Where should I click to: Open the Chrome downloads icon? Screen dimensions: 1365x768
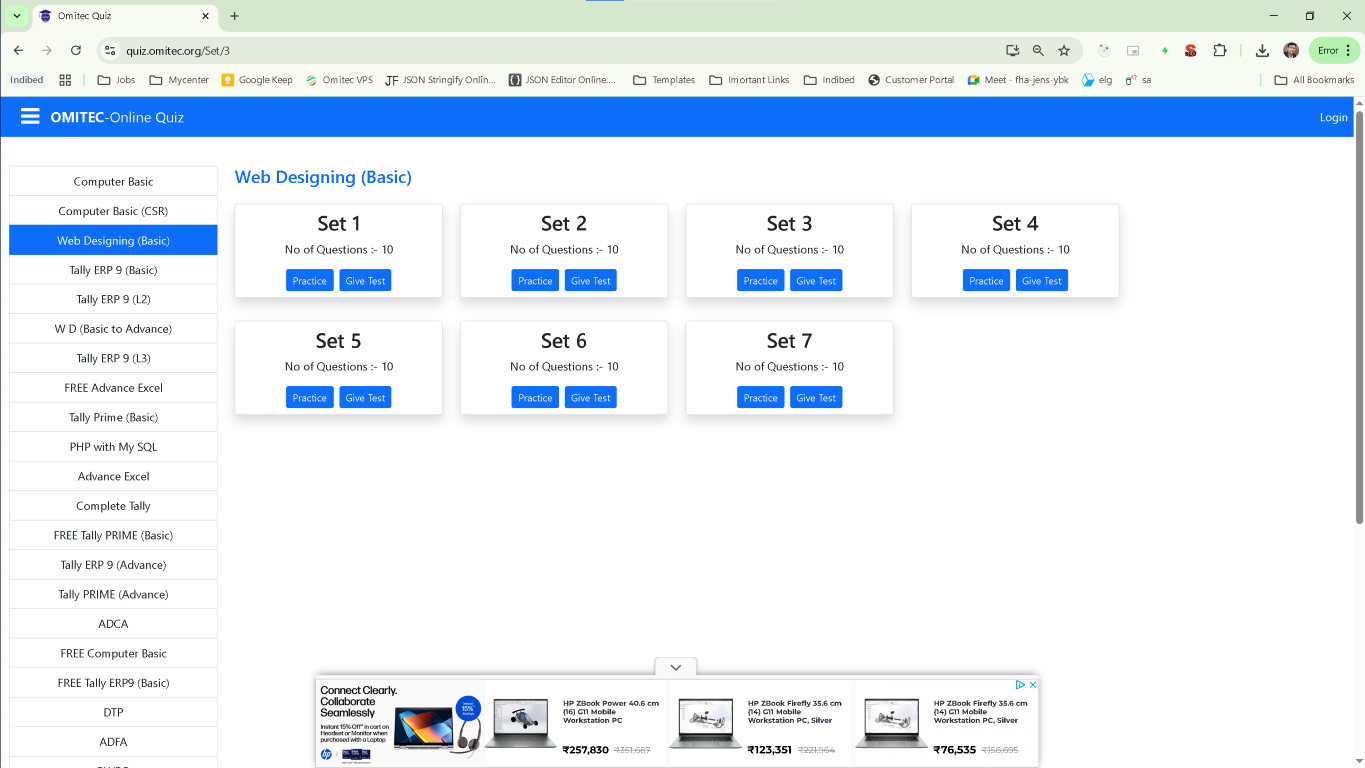click(1262, 50)
